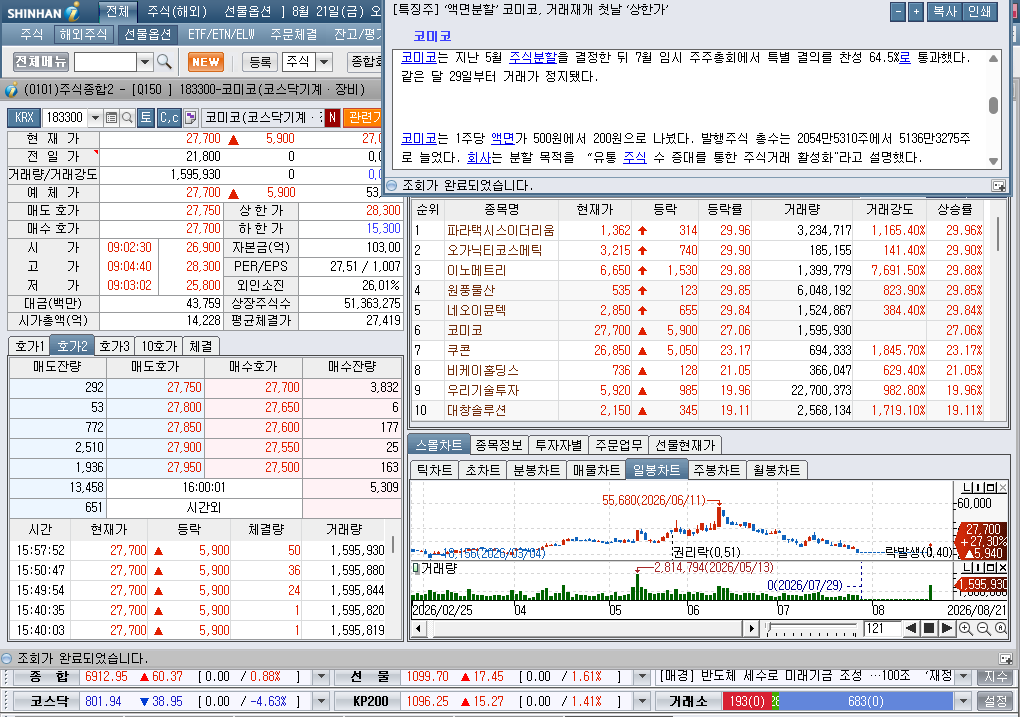Open the 선물 ticker dropdown
This screenshot has height=717, width=1020.
(x=642, y=677)
